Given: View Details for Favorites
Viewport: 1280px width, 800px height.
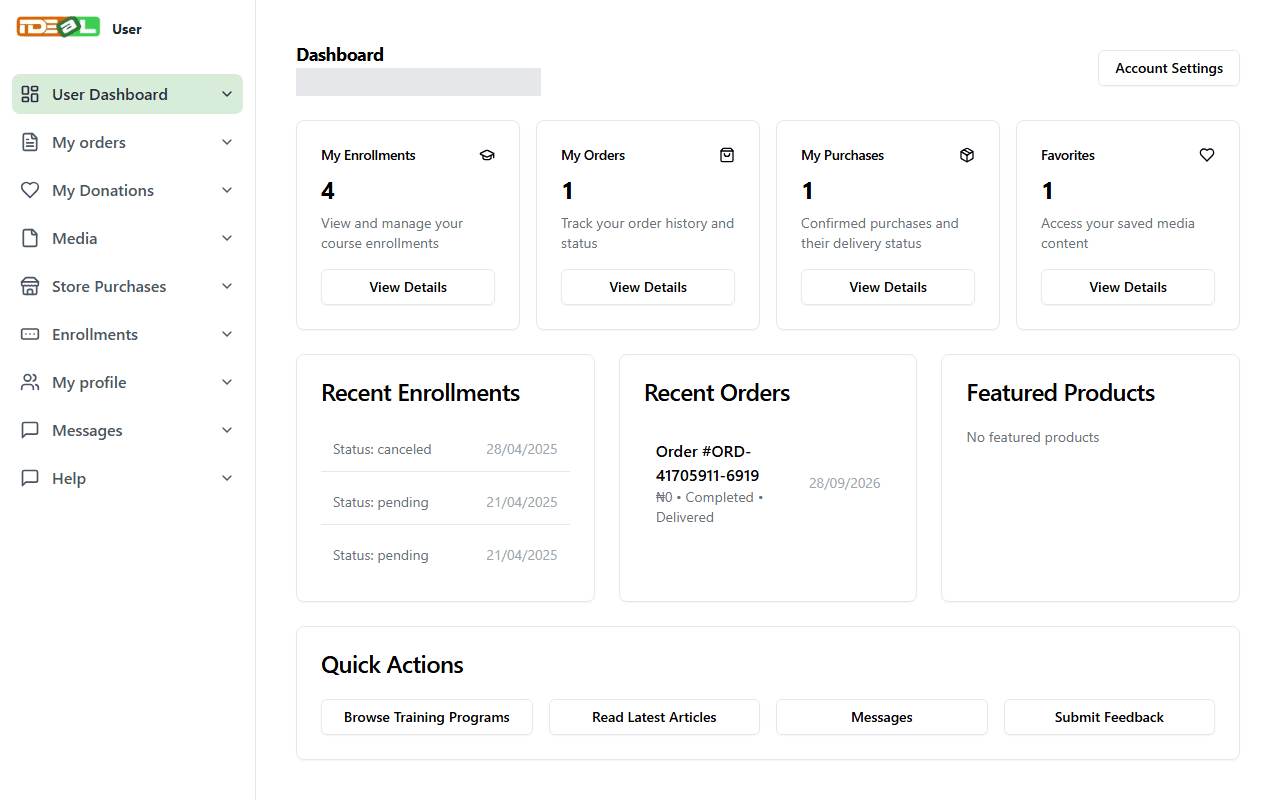Looking at the screenshot, I should (1128, 287).
